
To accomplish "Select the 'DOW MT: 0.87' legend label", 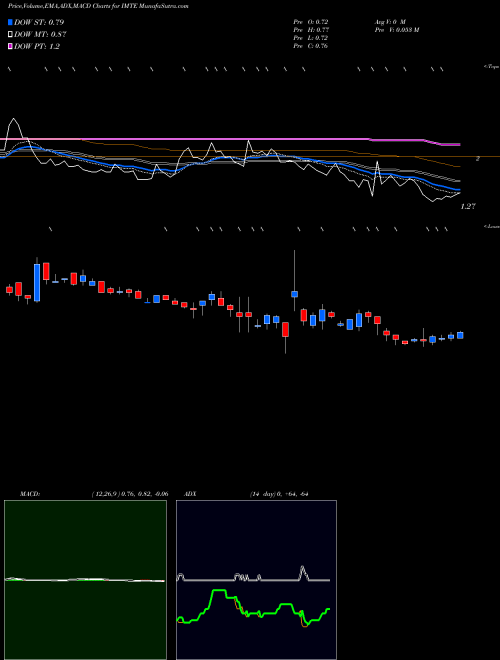I will coord(40,35).
